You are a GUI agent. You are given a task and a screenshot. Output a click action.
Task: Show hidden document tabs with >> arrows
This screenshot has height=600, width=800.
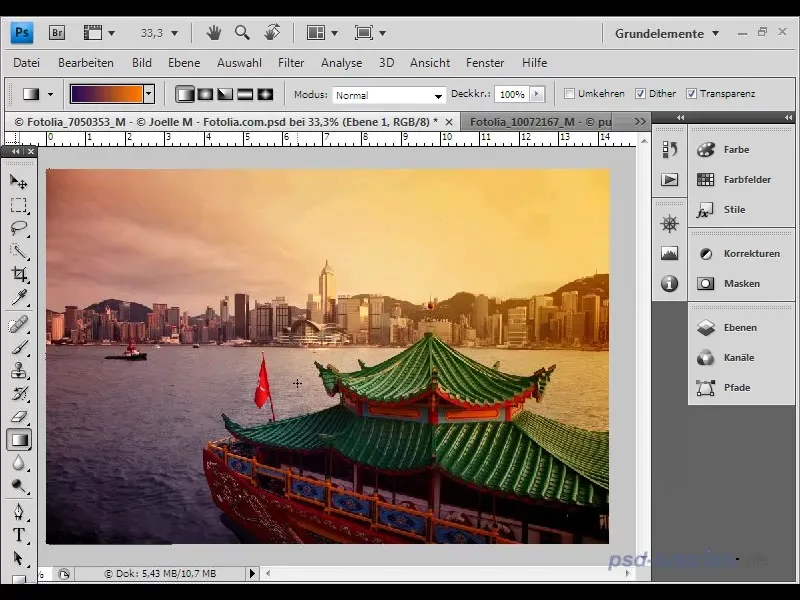tap(640, 121)
